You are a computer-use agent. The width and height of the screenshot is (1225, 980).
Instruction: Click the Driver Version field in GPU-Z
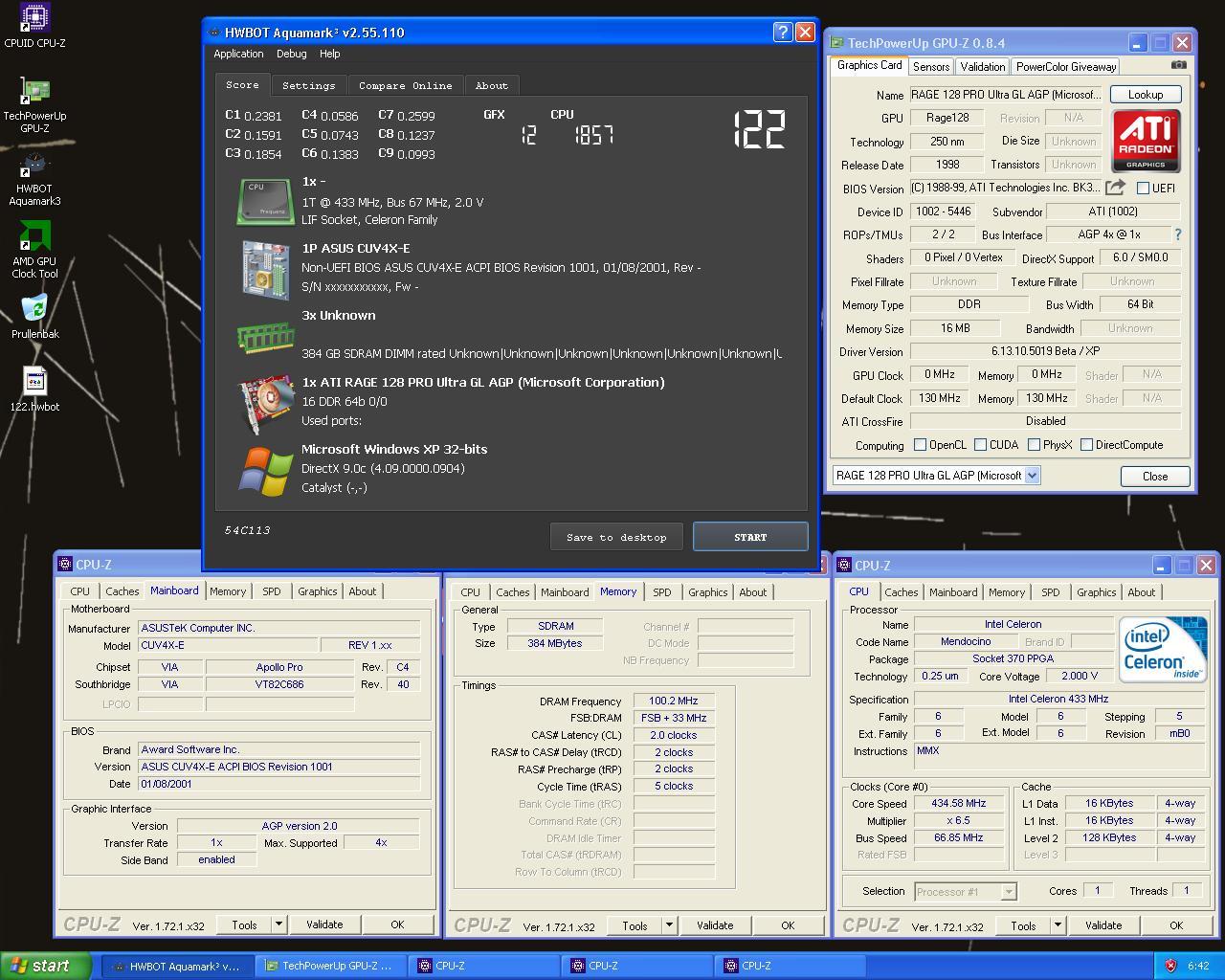1045,351
